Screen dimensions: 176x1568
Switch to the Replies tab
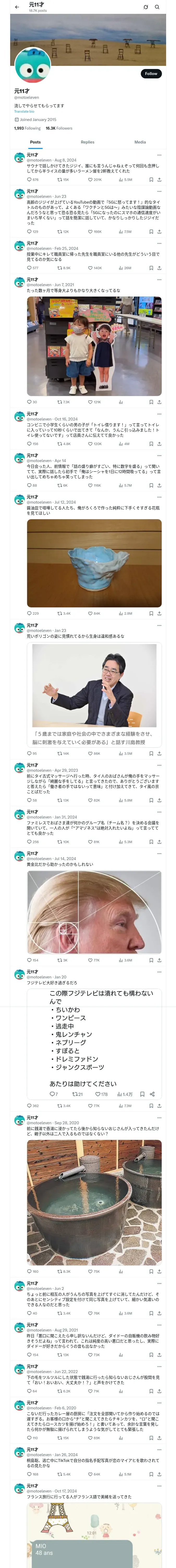(87, 142)
